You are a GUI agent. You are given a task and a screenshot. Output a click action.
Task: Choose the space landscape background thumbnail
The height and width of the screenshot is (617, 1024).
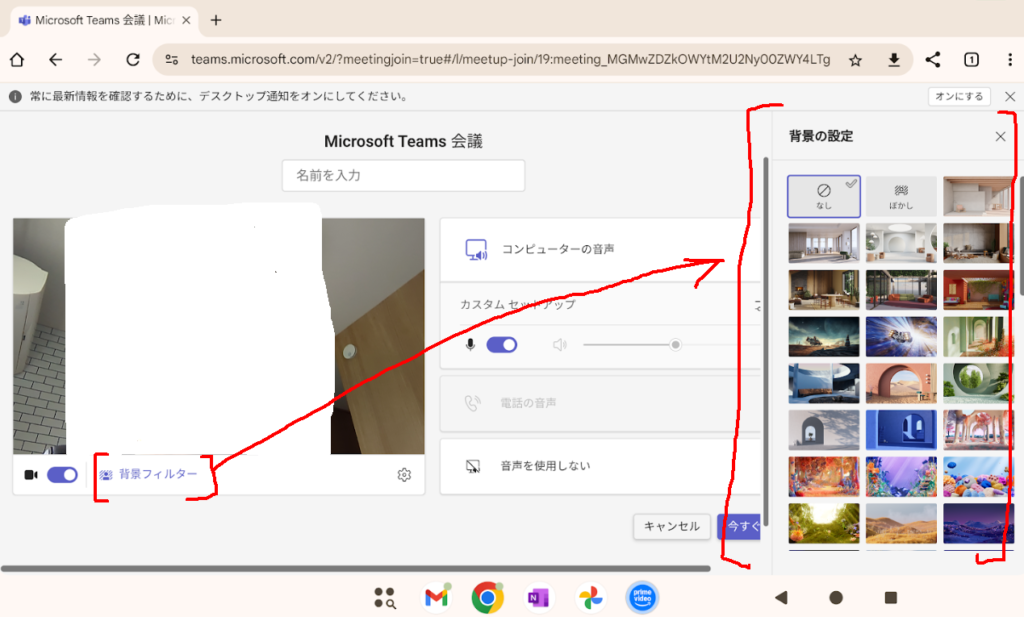tap(824, 337)
